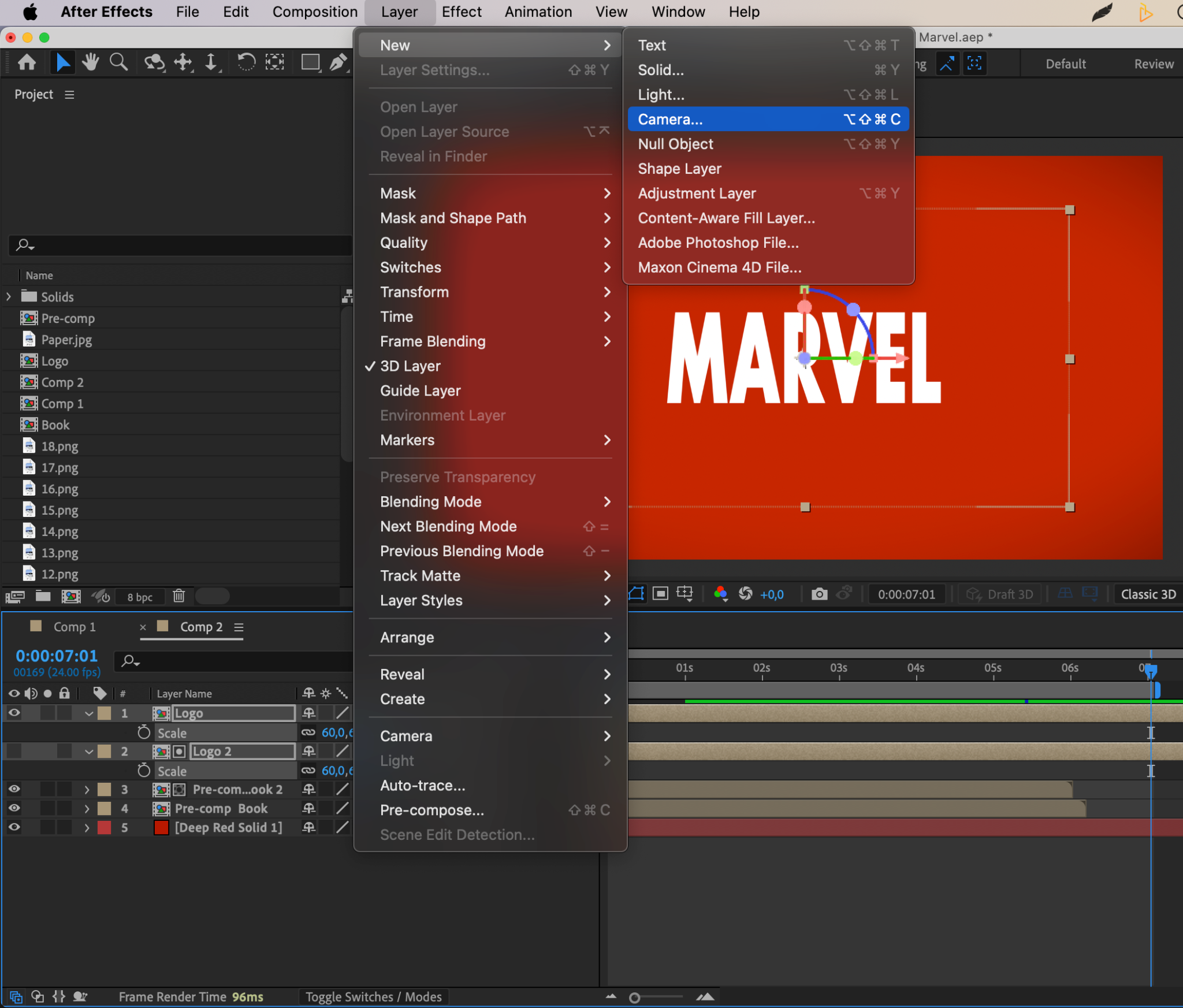Click Toggle Switches / Modes button

coord(373,996)
